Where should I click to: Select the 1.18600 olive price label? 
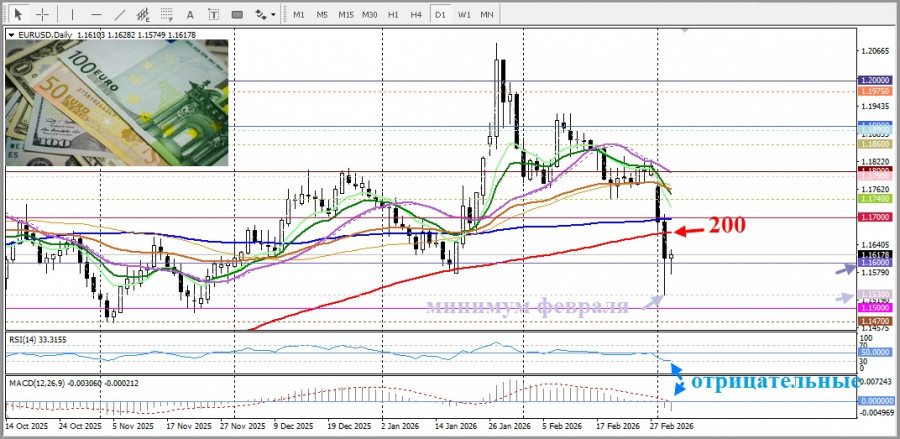[875, 144]
